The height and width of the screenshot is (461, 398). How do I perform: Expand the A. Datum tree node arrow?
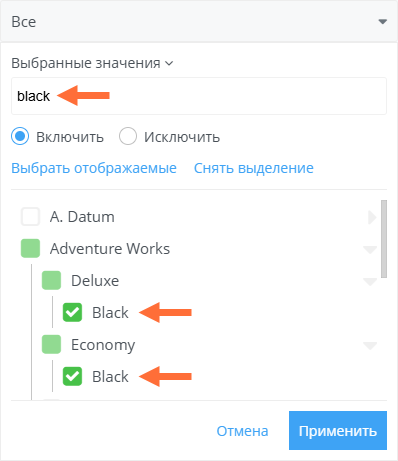pos(372,217)
